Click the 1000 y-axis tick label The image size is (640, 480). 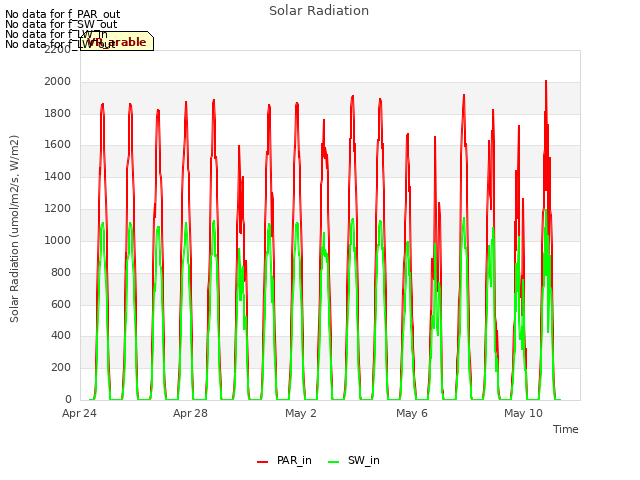point(58,240)
